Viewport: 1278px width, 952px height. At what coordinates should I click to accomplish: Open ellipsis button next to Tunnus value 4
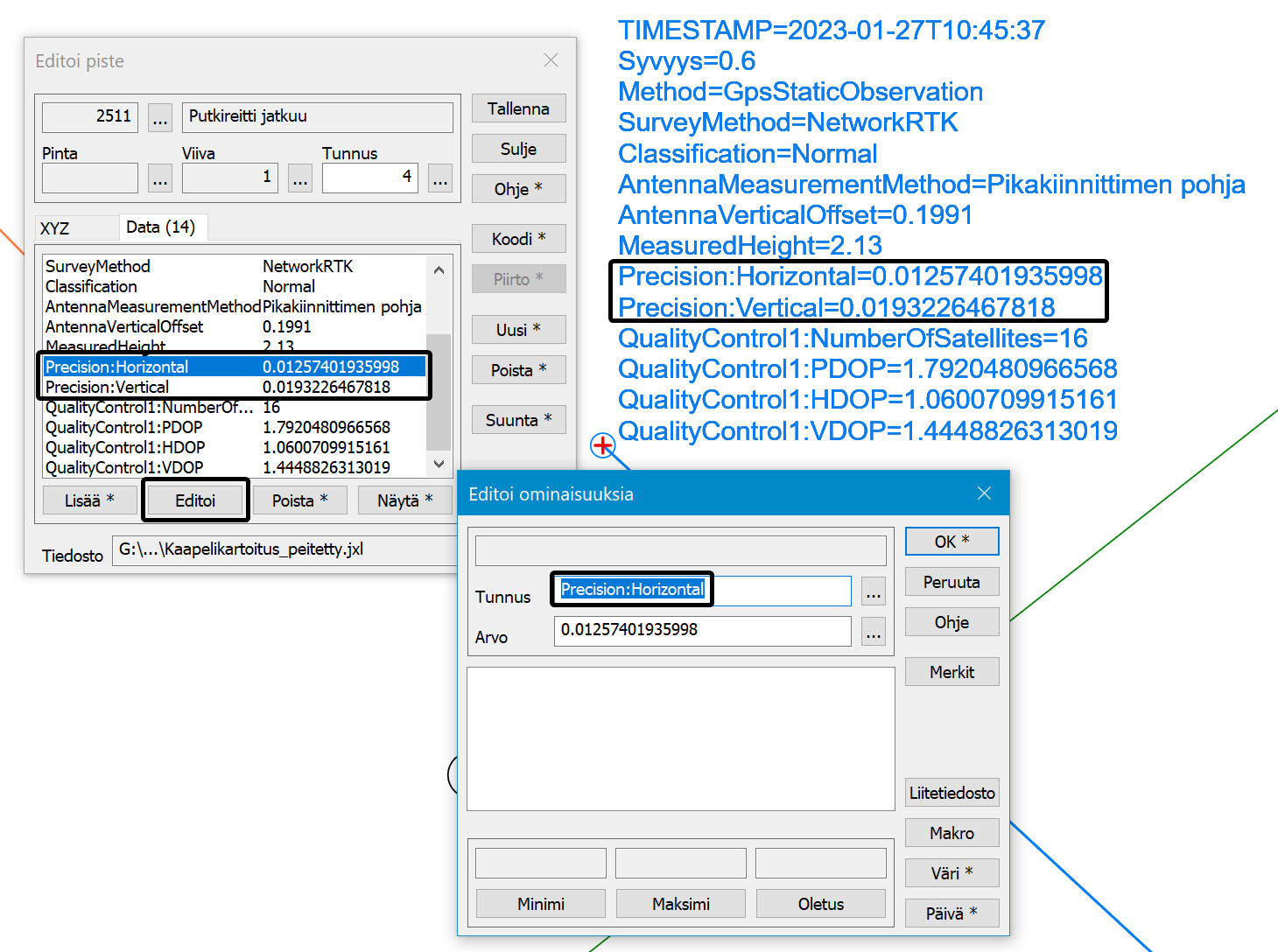pyautogui.click(x=440, y=178)
